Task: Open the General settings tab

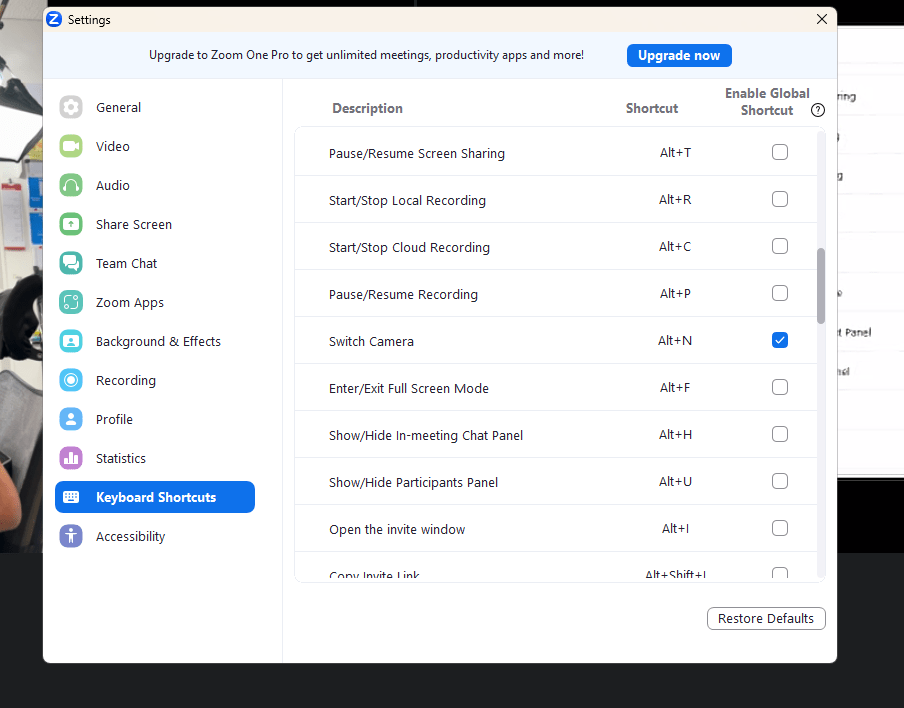Action: pos(155,107)
